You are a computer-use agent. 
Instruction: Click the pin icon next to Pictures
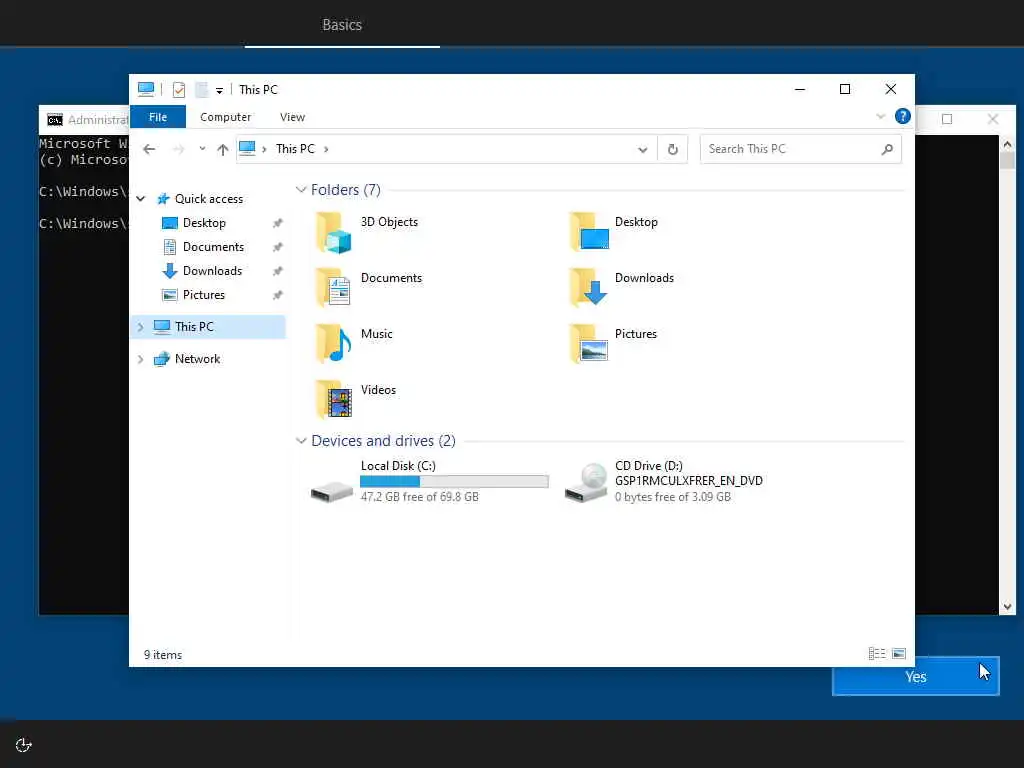pyautogui.click(x=278, y=295)
